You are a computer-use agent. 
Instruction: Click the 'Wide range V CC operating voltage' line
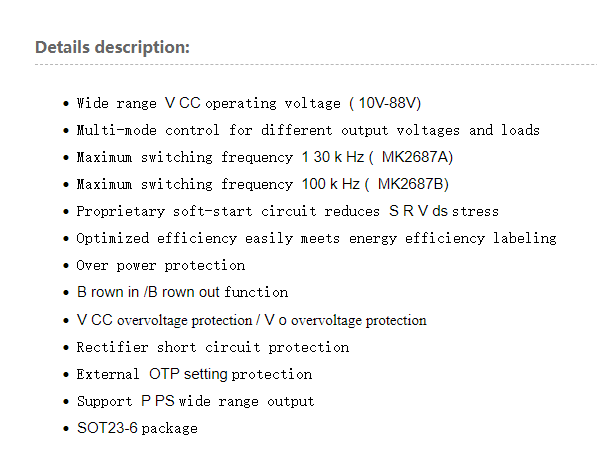click(248, 103)
